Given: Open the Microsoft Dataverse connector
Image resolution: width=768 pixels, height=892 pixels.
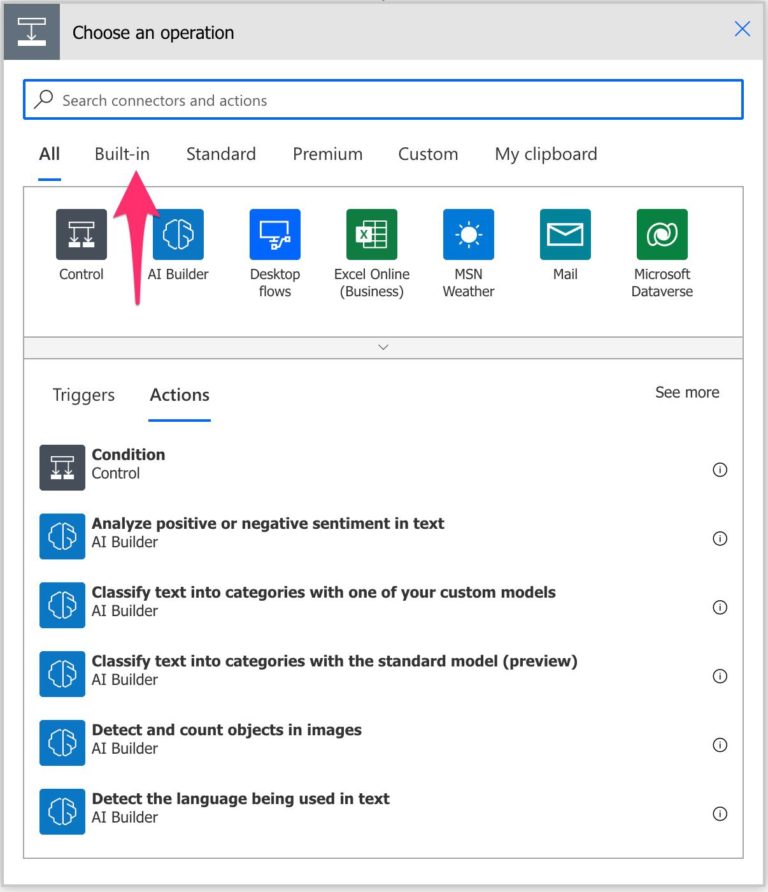Looking at the screenshot, I should click(661, 235).
